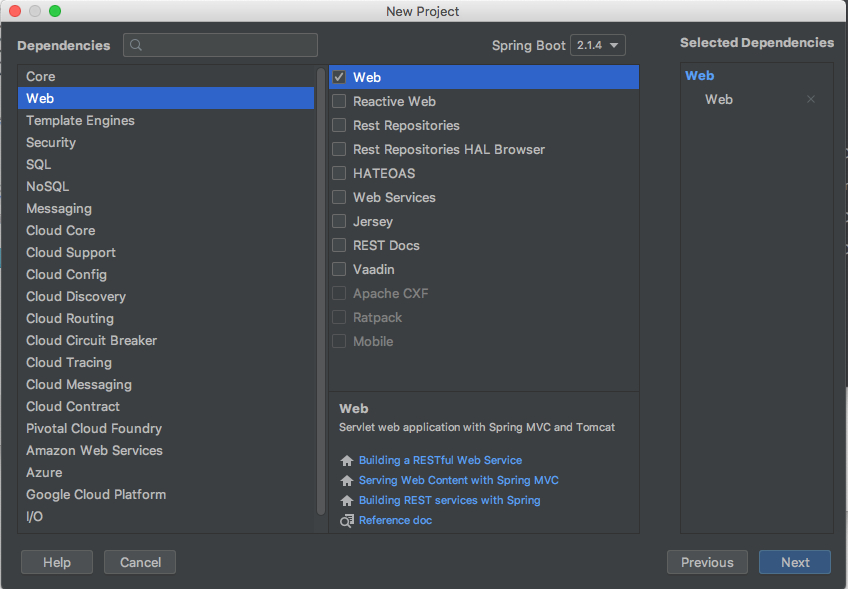Open the Spring Boot version dropdown
The height and width of the screenshot is (589, 848).
[598, 45]
